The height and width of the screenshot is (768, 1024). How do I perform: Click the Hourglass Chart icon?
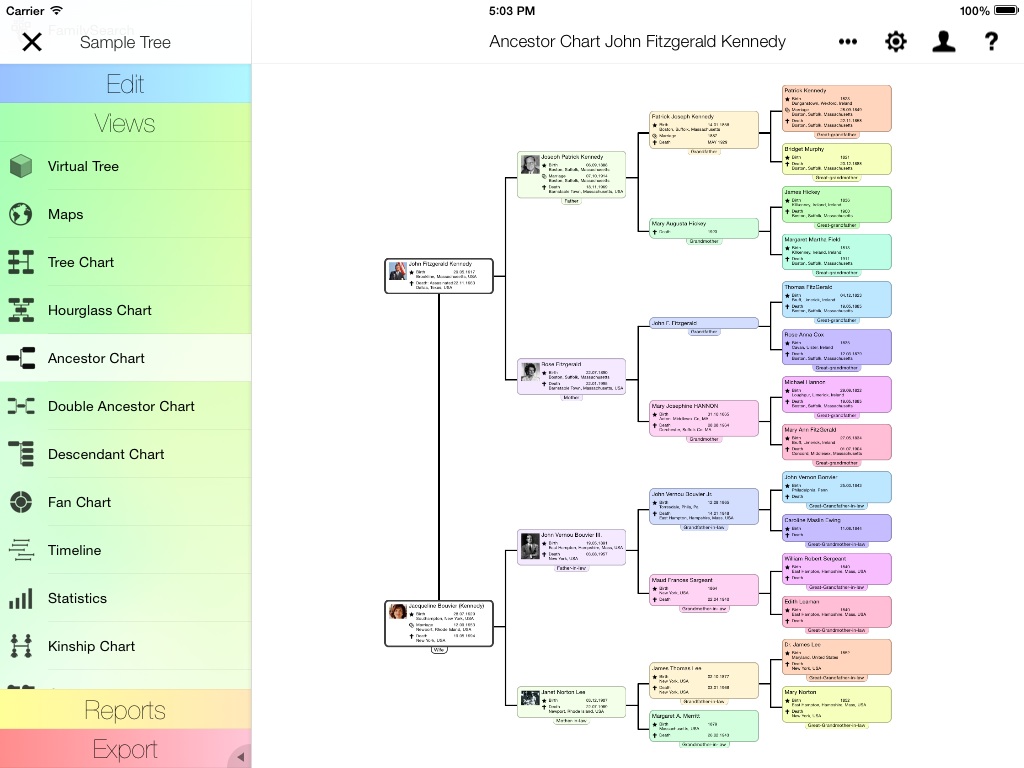[x=21, y=310]
